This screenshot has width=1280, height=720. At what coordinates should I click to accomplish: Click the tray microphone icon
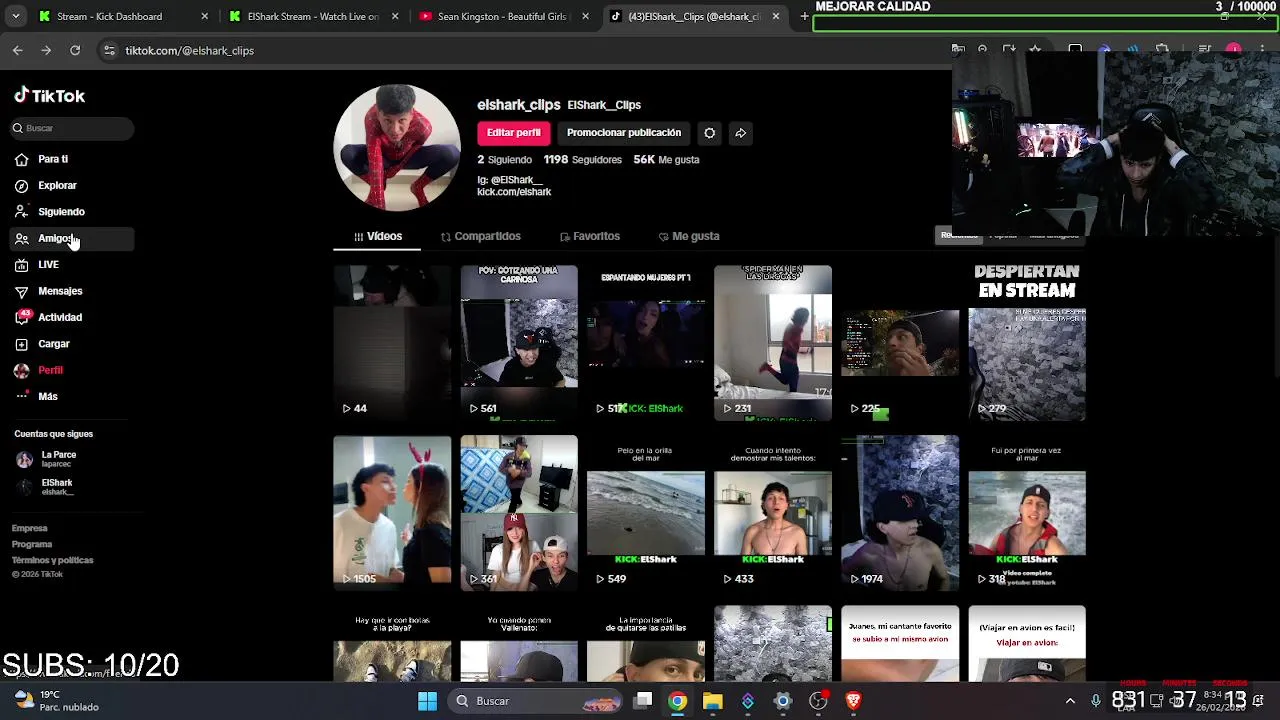coord(1096,701)
